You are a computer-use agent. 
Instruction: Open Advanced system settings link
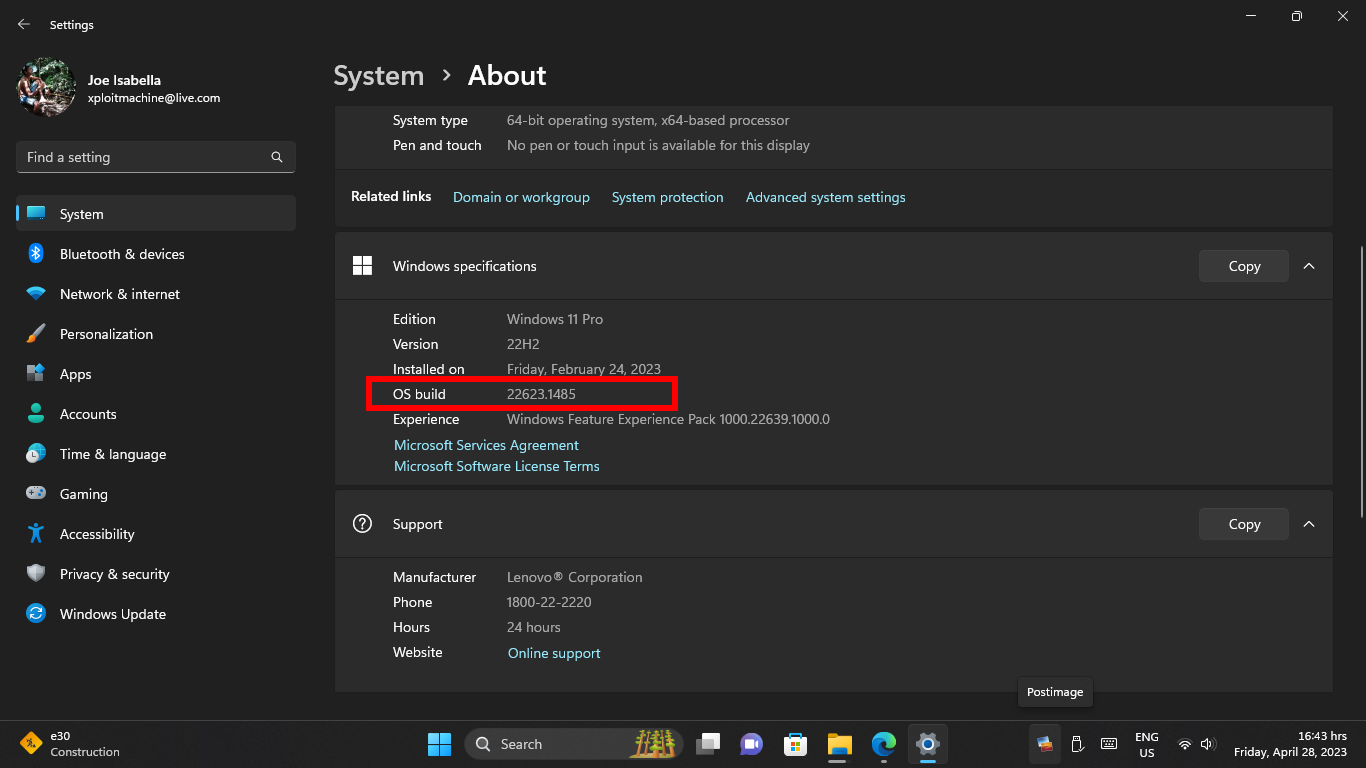(x=825, y=197)
